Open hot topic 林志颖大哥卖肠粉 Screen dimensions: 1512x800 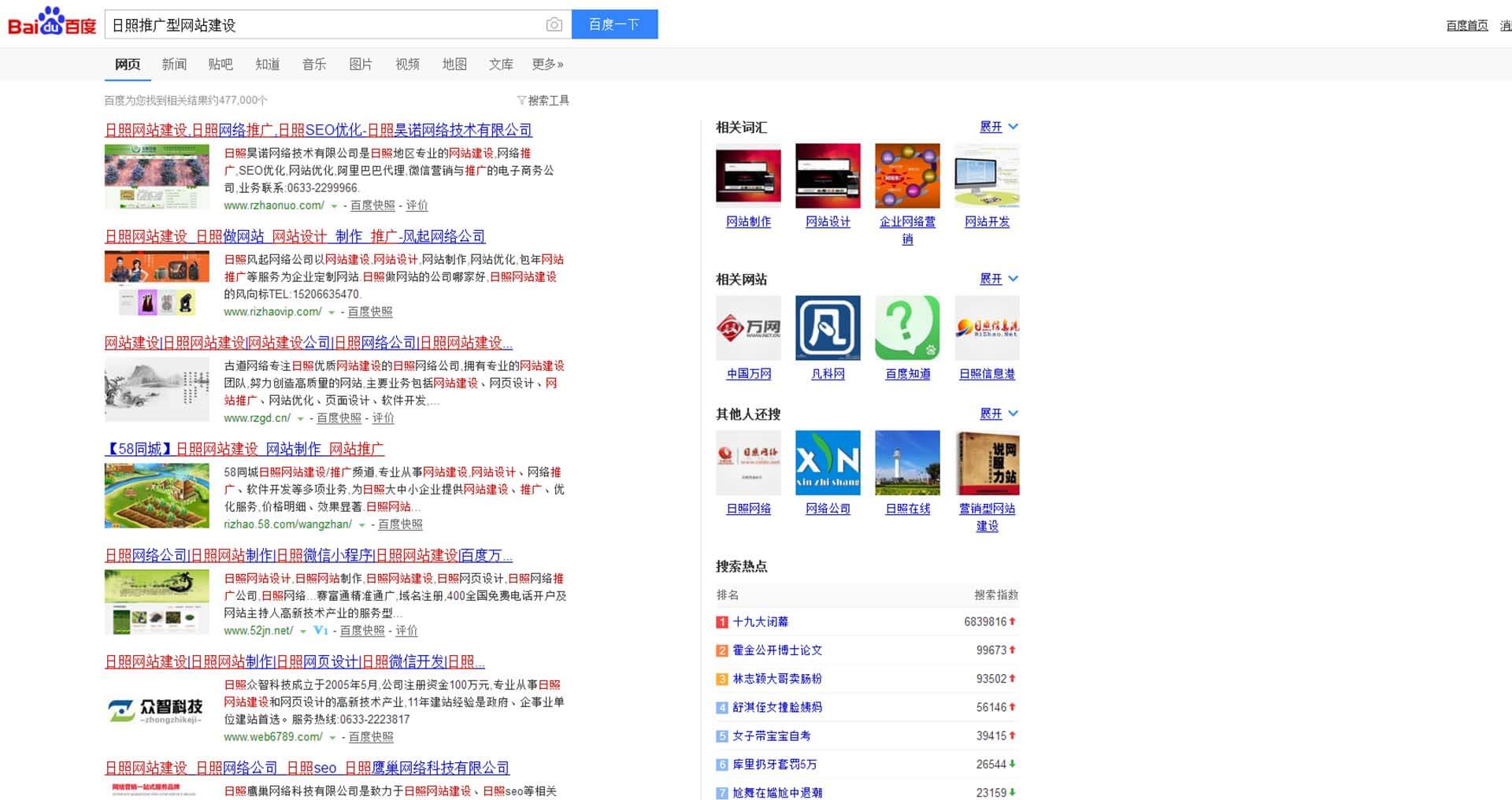click(777, 679)
